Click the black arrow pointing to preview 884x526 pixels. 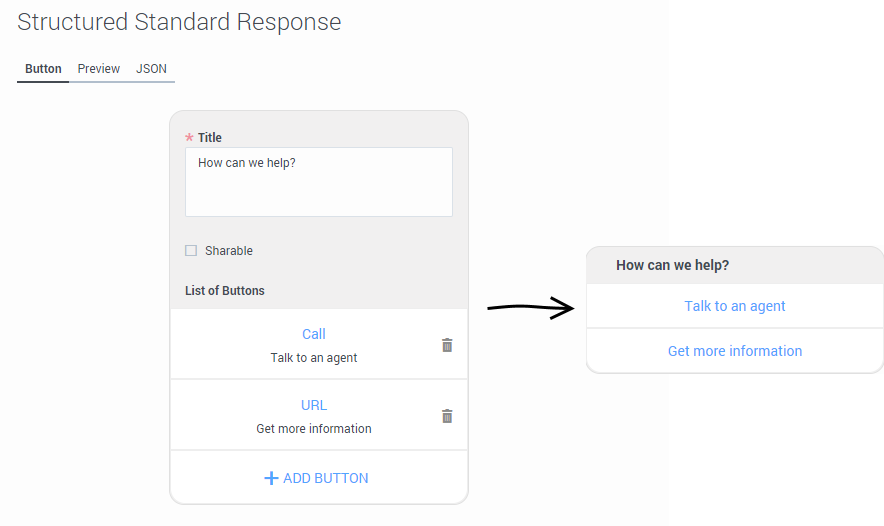(530, 308)
